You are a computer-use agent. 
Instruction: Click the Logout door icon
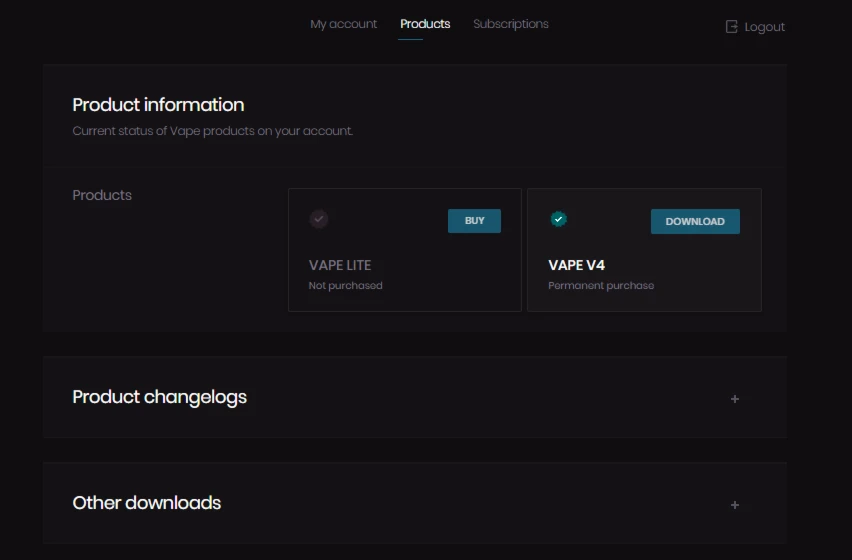731,27
